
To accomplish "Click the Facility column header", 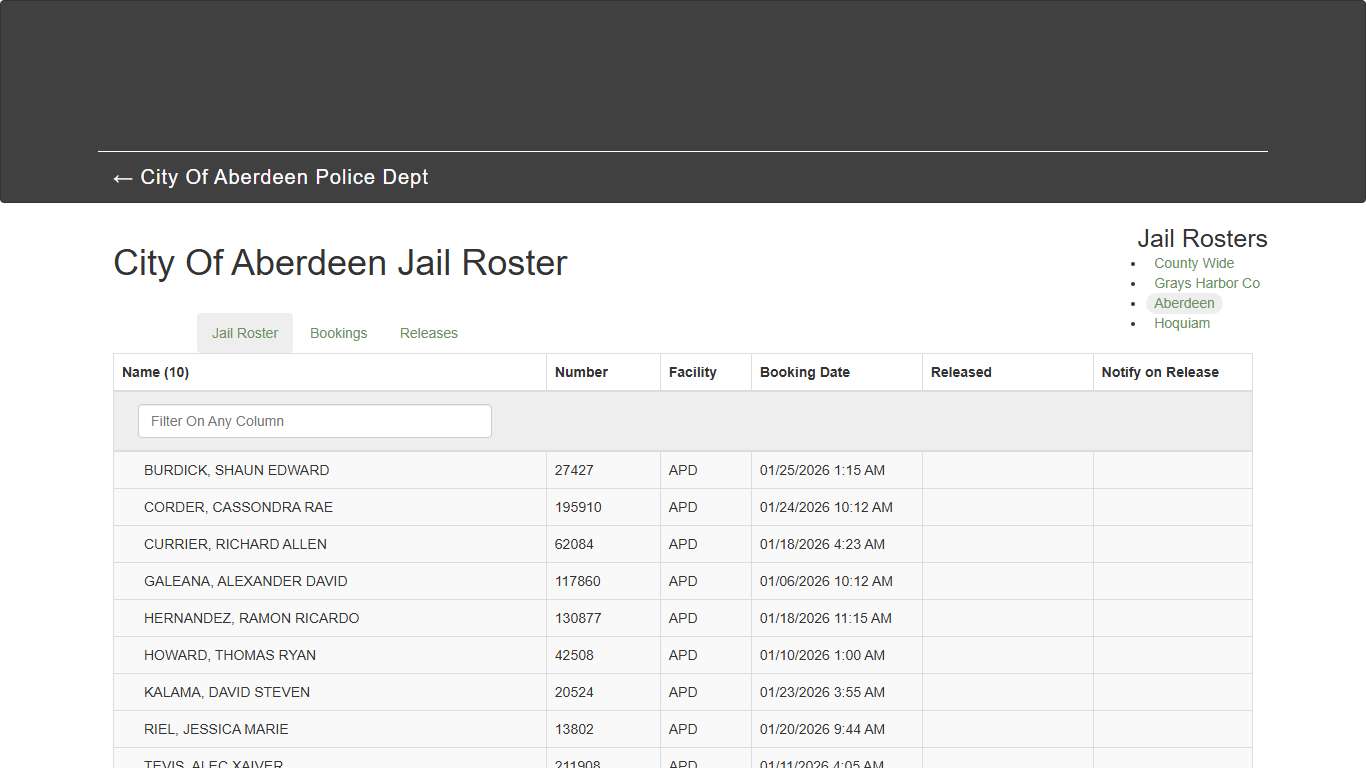I will (x=692, y=371).
